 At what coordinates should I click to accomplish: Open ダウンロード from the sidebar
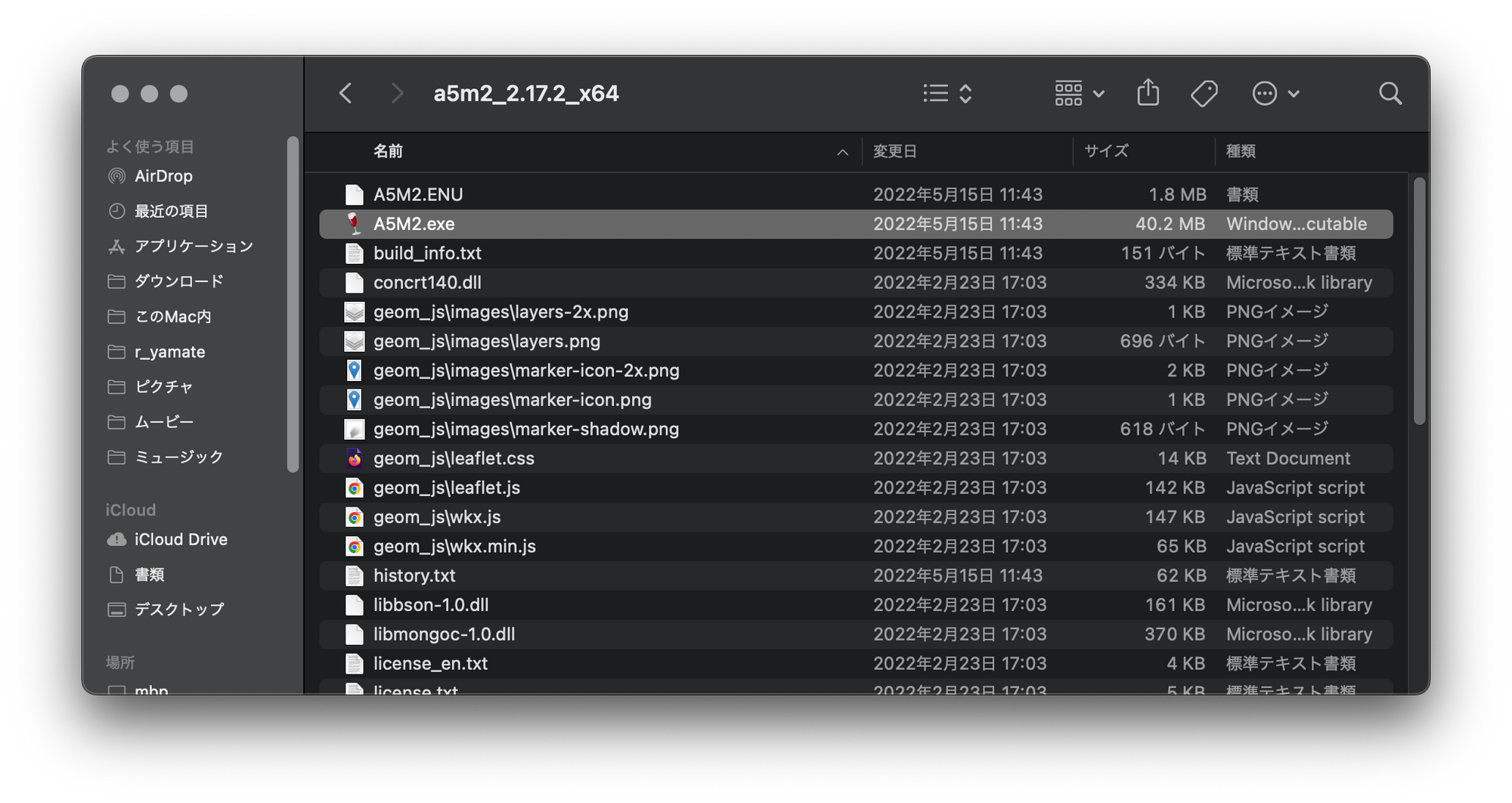pyautogui.click(x=178, y=281)
